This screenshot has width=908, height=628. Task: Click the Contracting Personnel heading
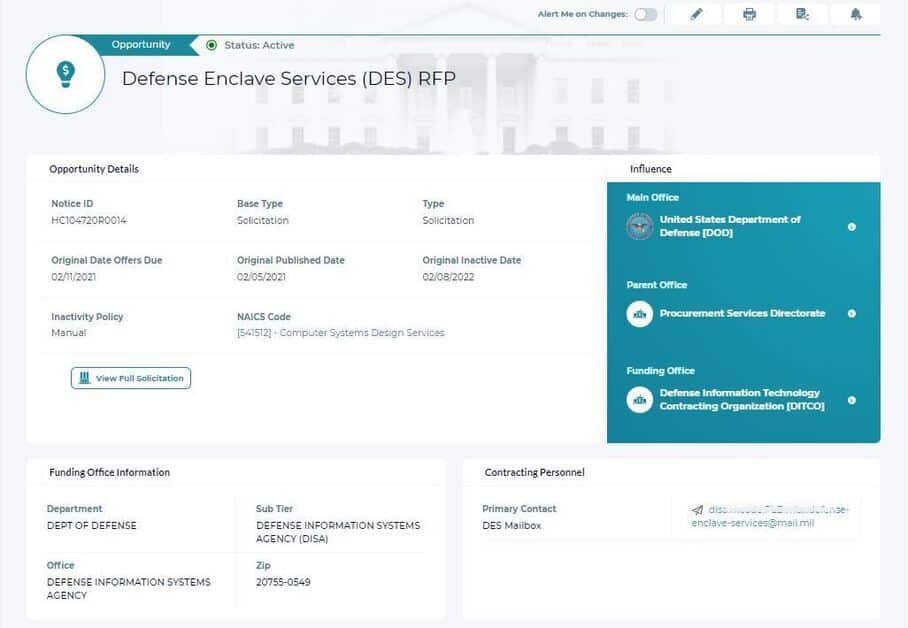tap(534, 472)
